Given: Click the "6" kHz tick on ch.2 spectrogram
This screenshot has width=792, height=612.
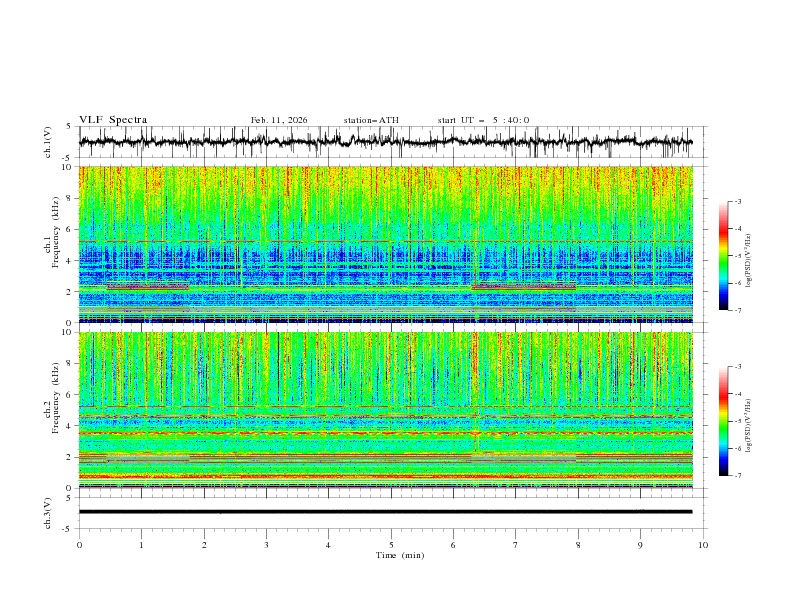Looking at the screenshot, I should (x=70, y=395).
